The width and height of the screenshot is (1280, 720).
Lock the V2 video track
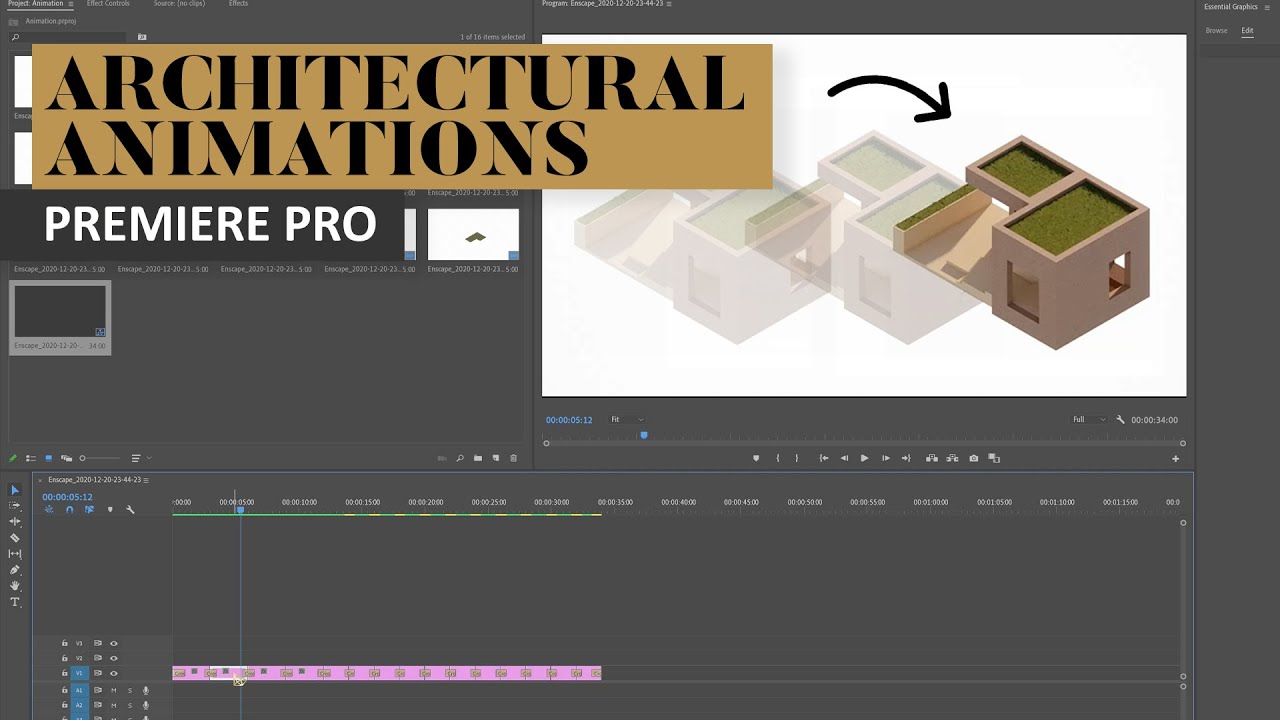pyautogui.click(x=64, y=658)
